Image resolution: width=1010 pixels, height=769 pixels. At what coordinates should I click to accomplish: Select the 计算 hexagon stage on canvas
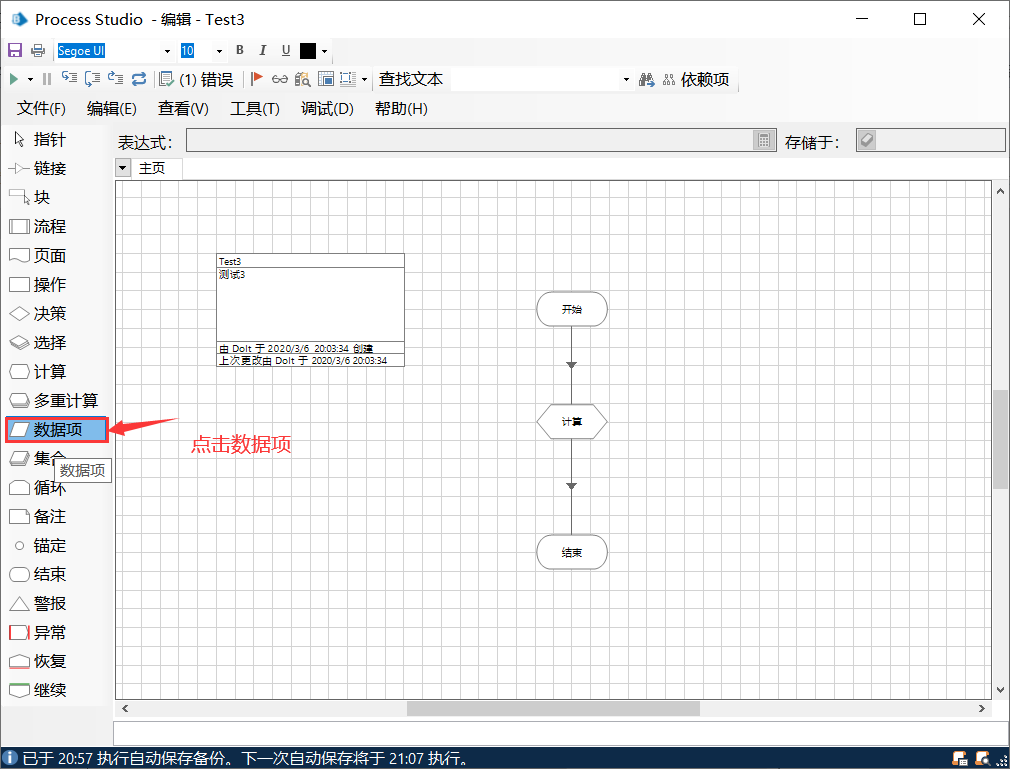pos(572,422)
